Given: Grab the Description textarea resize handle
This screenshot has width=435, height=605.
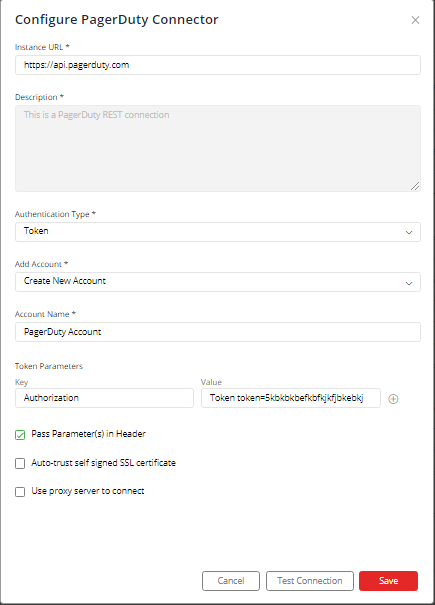Looking at the screenshot, I should (x=415, y=186).
